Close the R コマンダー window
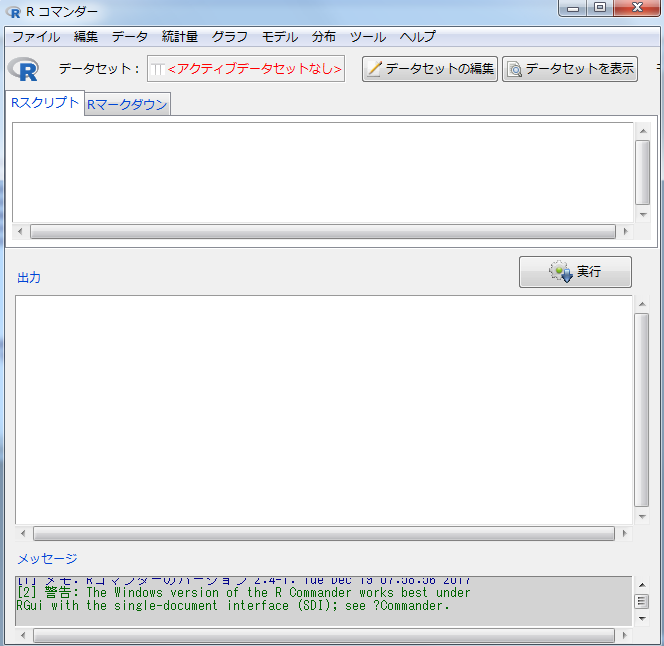Image resolution: width=664 pixels, height=646 pixels. pyautogui.click(x=637, y=8)
